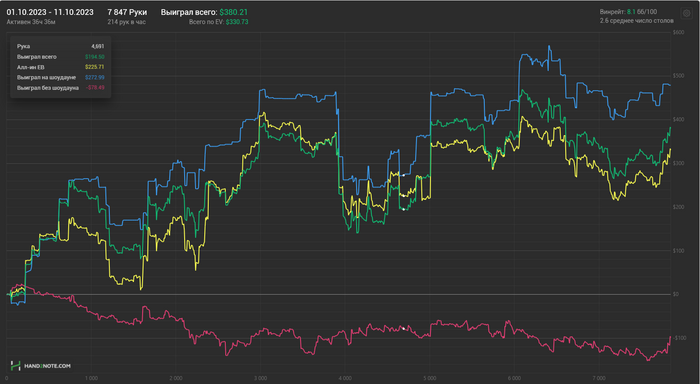This screenshot has width=700, height=384.
Task: Click the 'Рука' label in the tooltip
Action: [23, 46]
